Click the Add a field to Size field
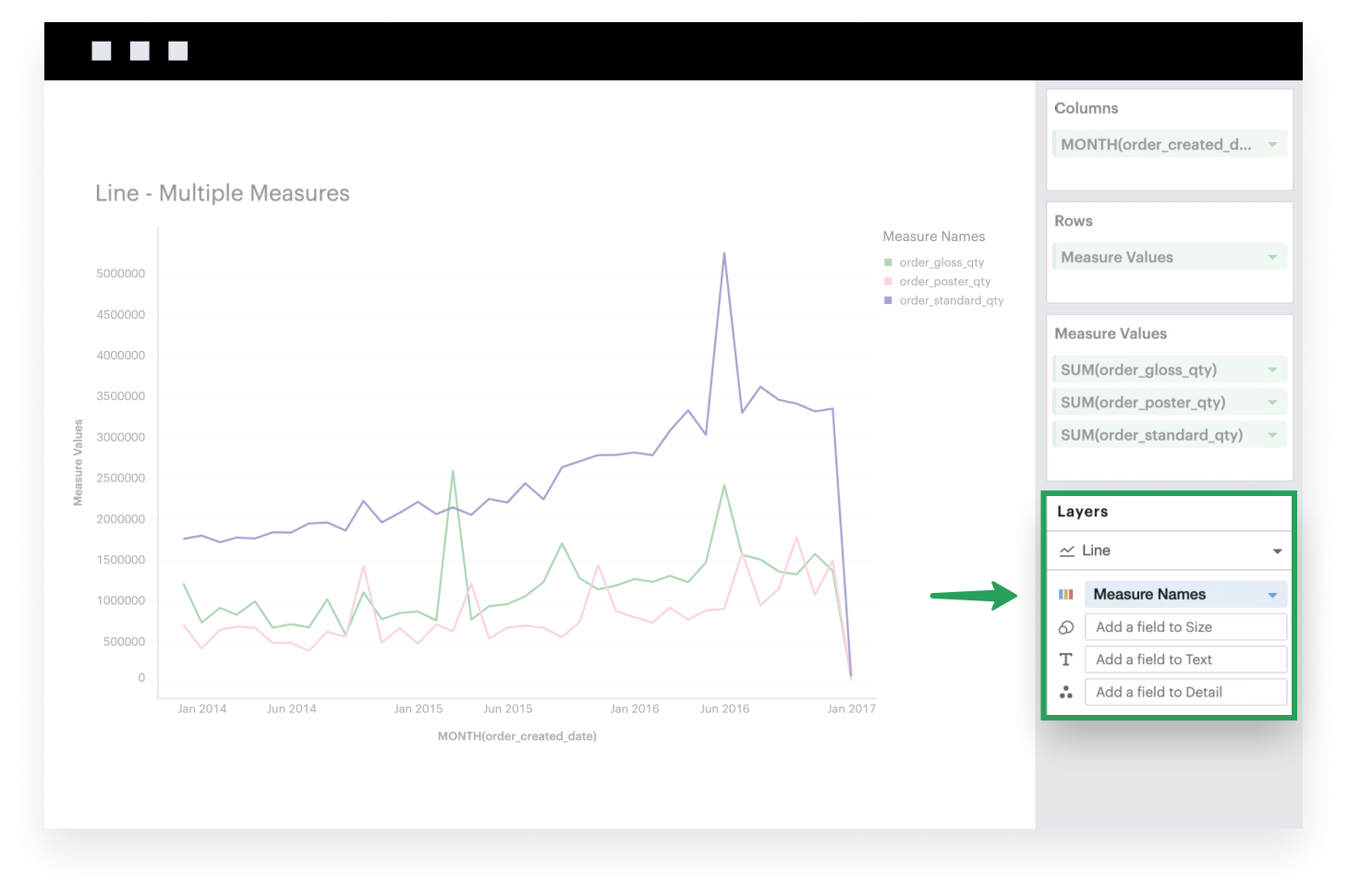The height and width of the screenshot is (896, 1348). click(x=1185, y=626)
